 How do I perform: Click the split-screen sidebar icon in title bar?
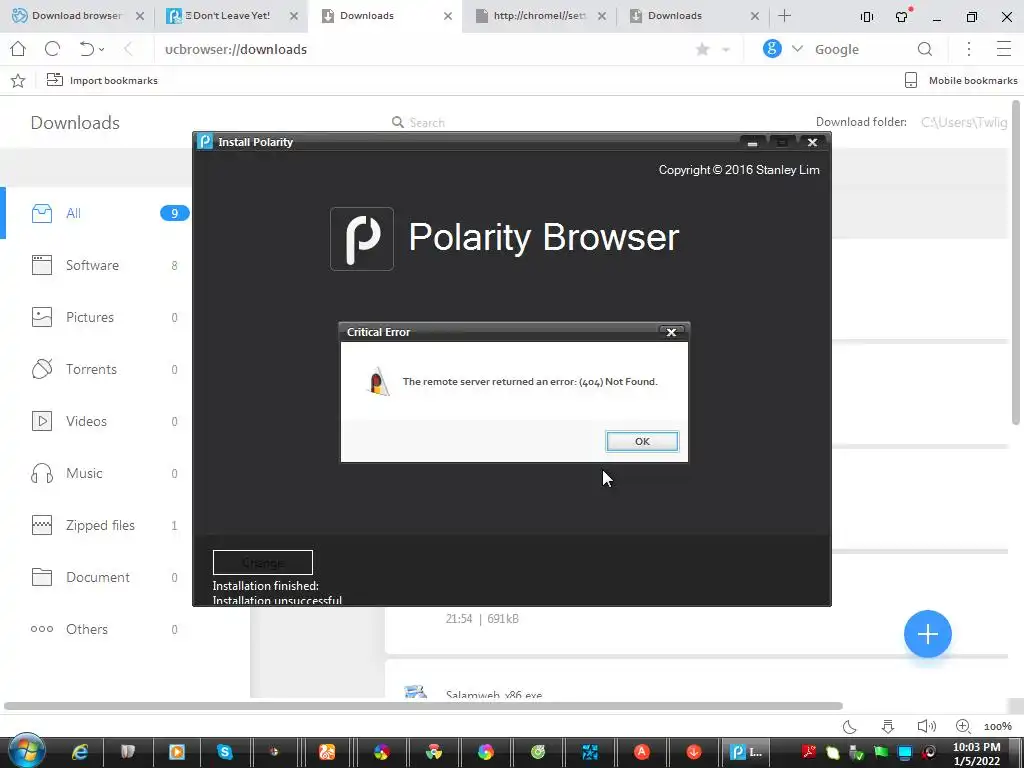coord(867,16)
